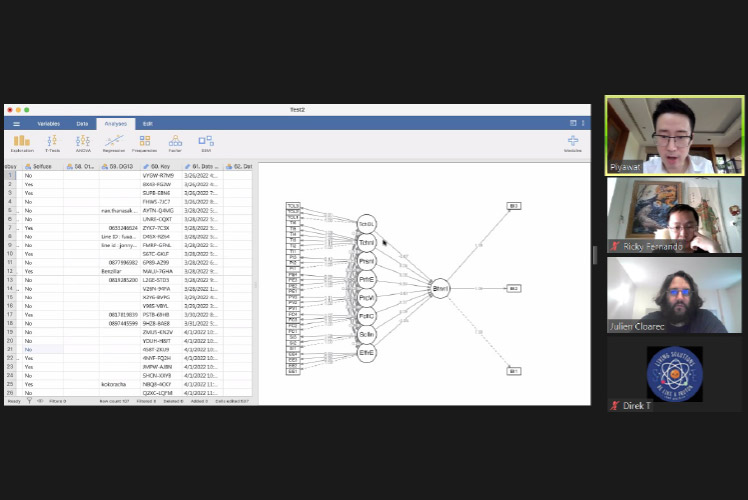Click the filter funnel icon in status bar
The image size is (748, 500).
point(30,401)
